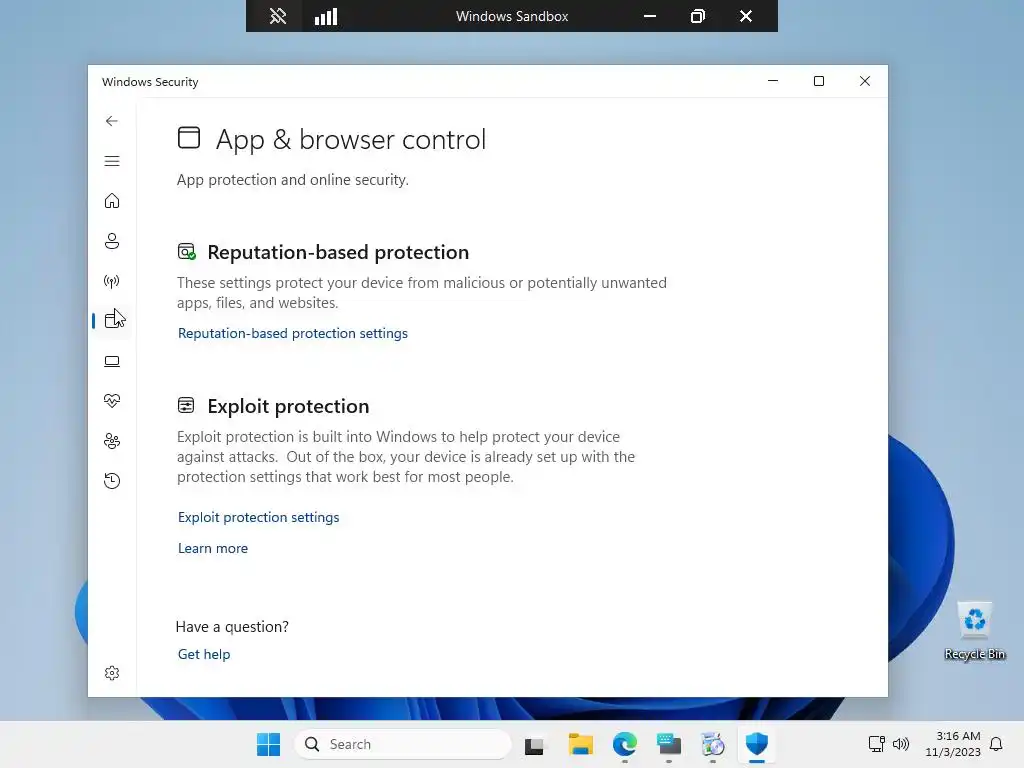Click the Reputation-based protection heading
1024x768 pixels.
(338, 252)
